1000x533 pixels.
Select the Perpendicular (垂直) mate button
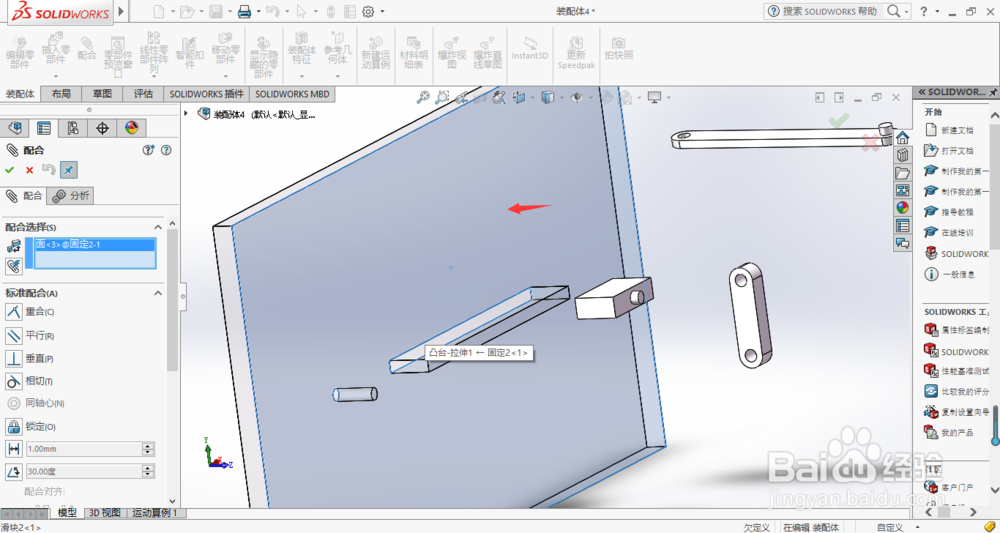(14, 358)
